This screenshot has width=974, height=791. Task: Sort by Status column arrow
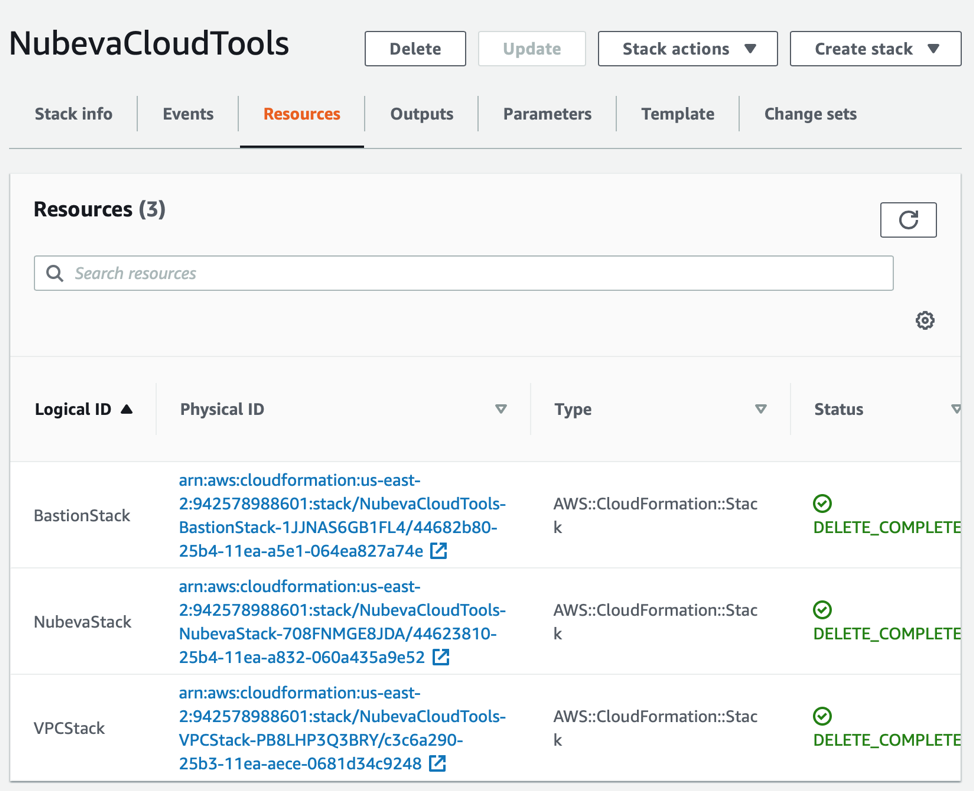(x=956, y=409)
